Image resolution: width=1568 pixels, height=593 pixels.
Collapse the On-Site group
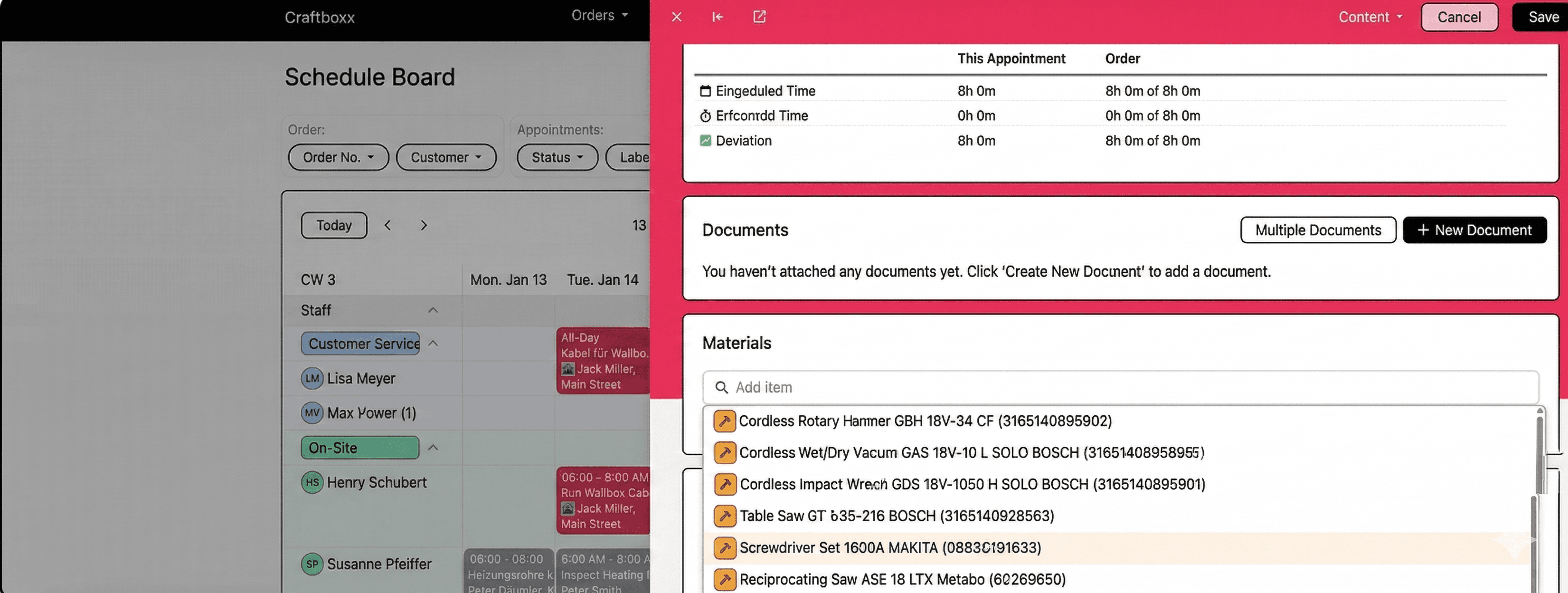point(433,448)
